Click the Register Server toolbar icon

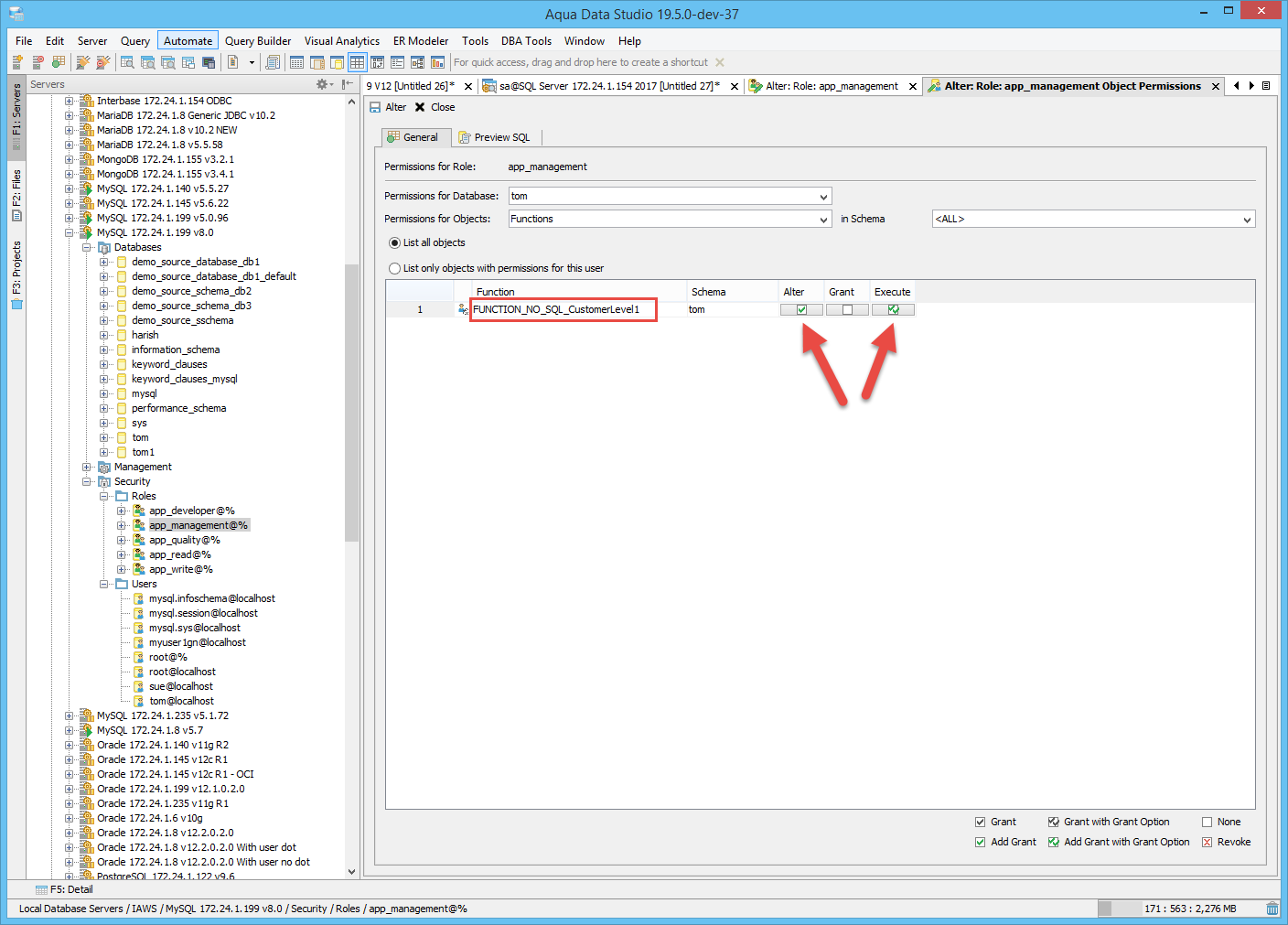[17, 62]
